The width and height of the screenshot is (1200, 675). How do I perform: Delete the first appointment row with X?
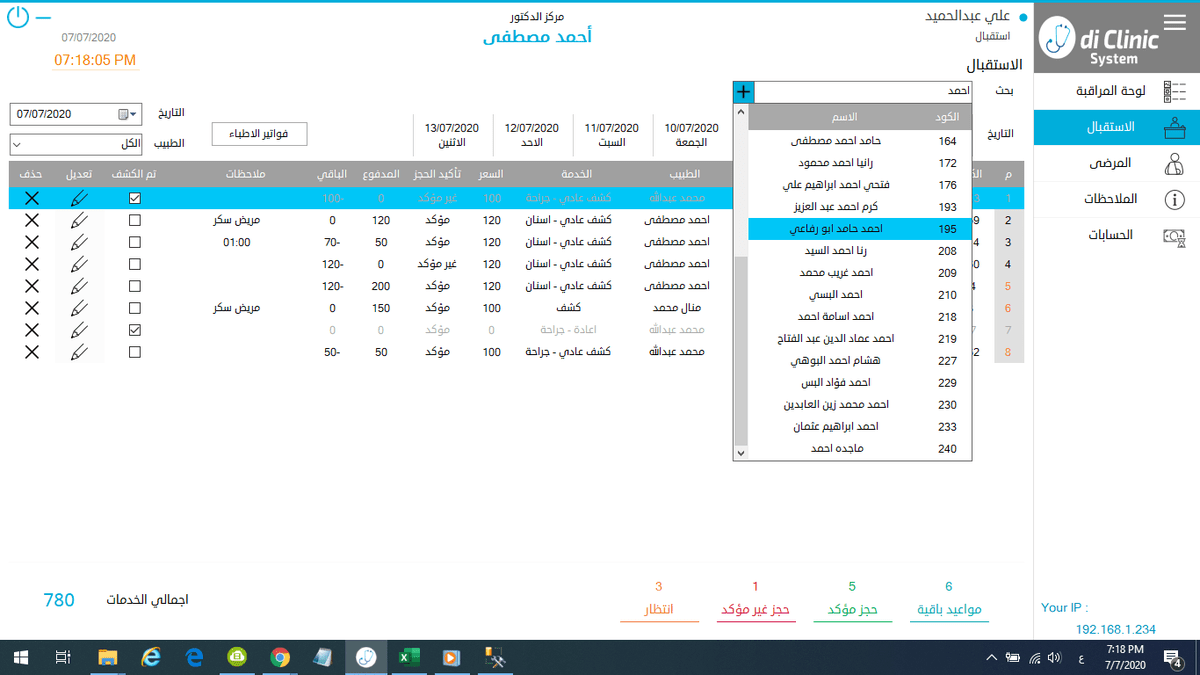pos(31,198)
